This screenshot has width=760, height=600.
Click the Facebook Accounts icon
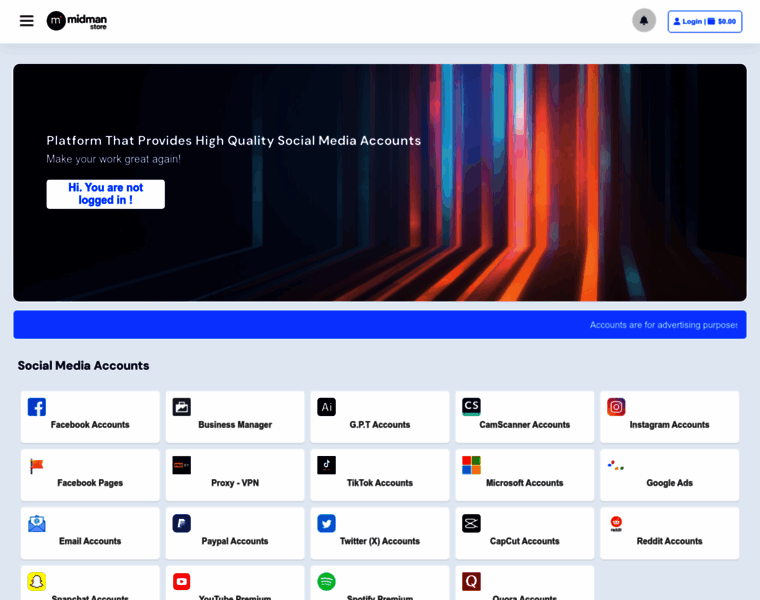coord(37,407)
